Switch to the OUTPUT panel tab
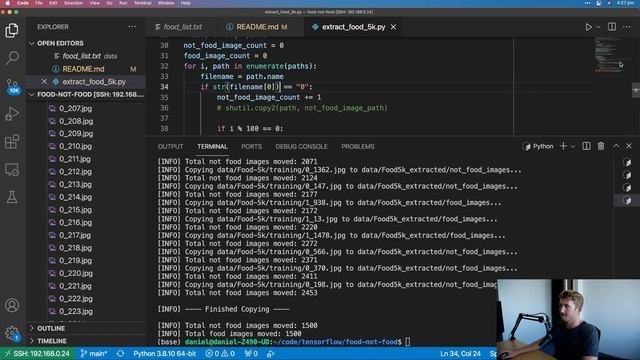Image resolution: width=640 pixels, height=360 pixels. 171,147
